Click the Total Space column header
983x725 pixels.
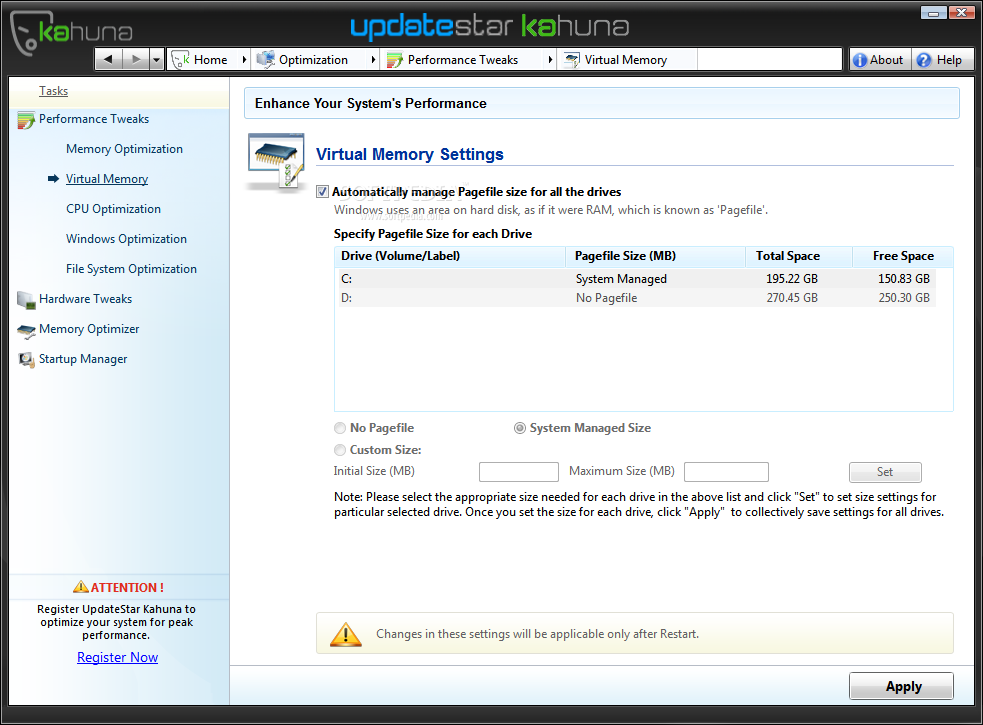pyautogui.click(x=799, y=257)
